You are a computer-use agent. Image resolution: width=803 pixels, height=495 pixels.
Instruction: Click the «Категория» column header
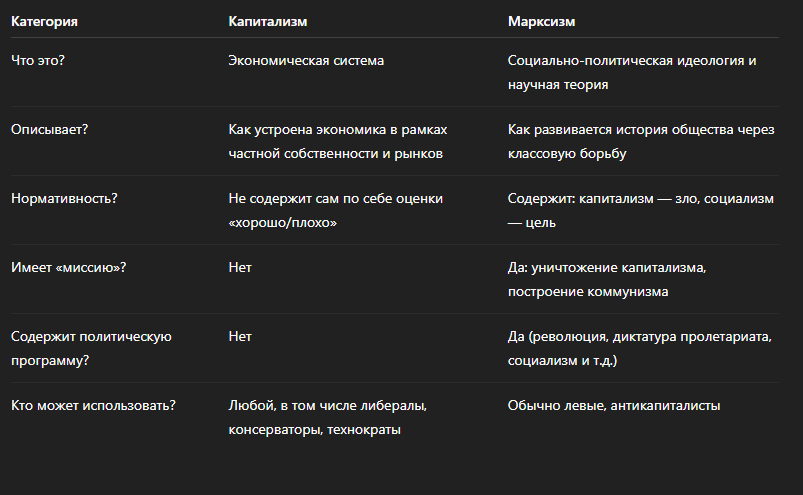coord(44,20)
